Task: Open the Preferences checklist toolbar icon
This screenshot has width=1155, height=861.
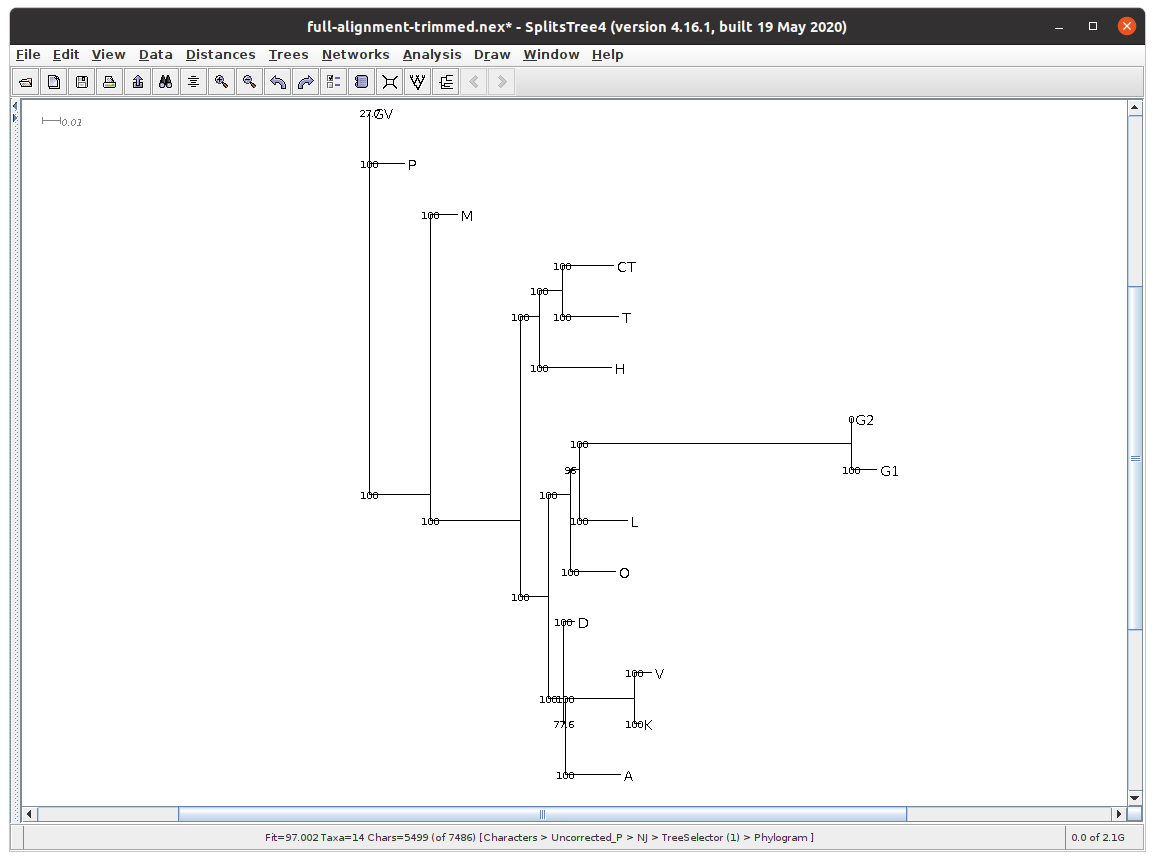Action: click(x=334, y=82)
